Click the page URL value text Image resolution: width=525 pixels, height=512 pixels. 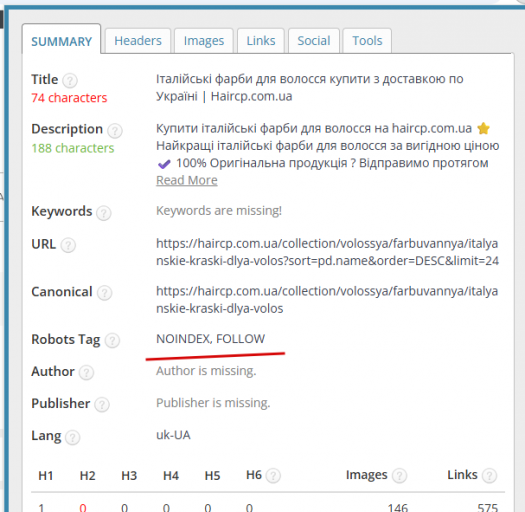pos(327,252)
